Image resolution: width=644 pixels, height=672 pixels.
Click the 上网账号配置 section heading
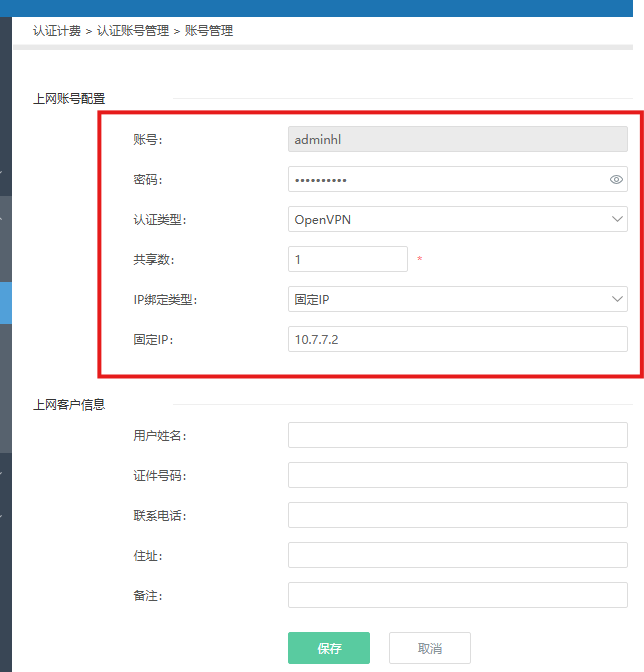[69, 99]
